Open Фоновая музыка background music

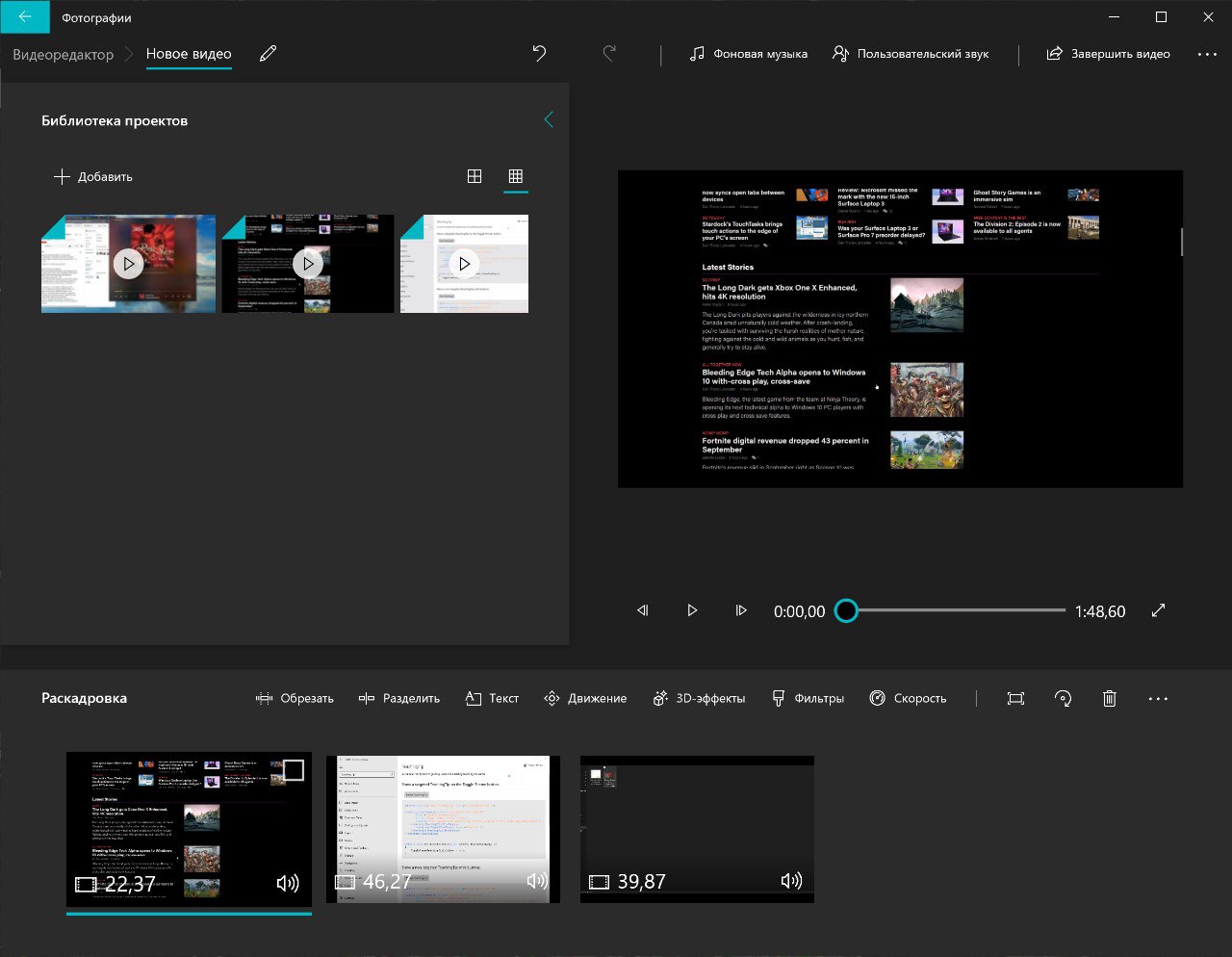pyautogui.click(x=749, y=54)
